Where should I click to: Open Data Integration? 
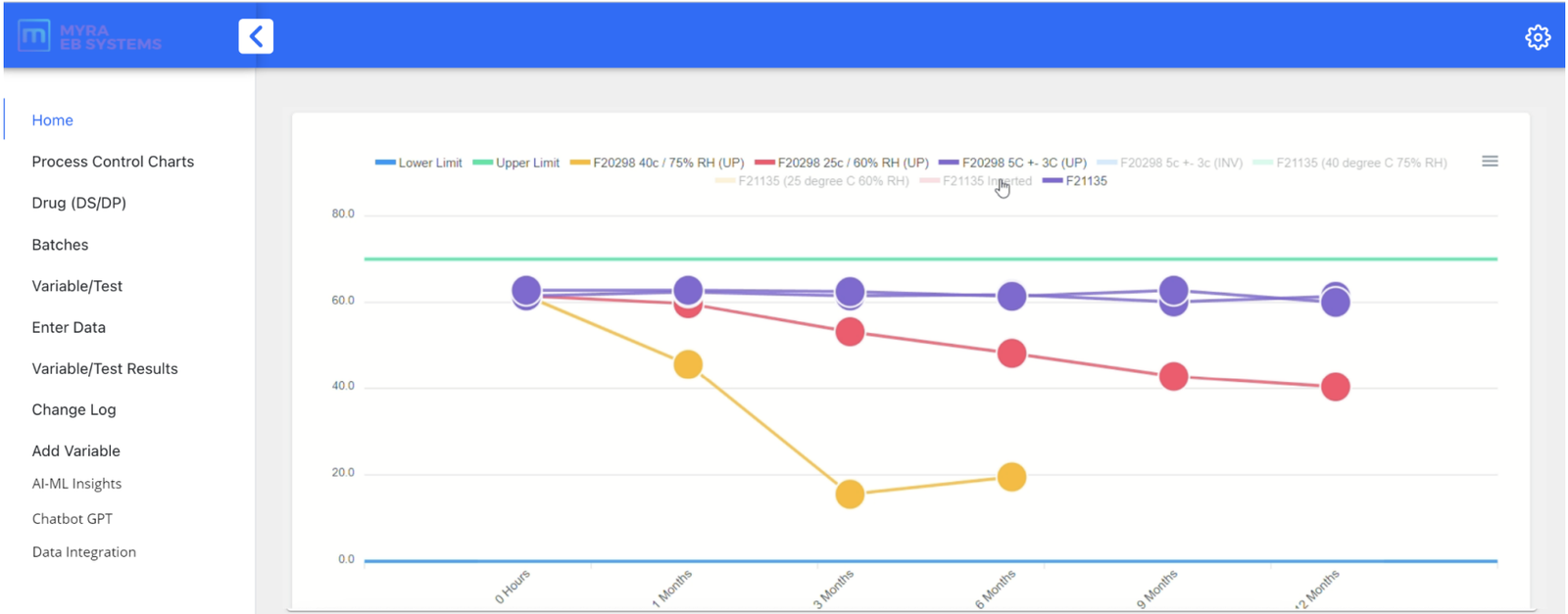84,552
